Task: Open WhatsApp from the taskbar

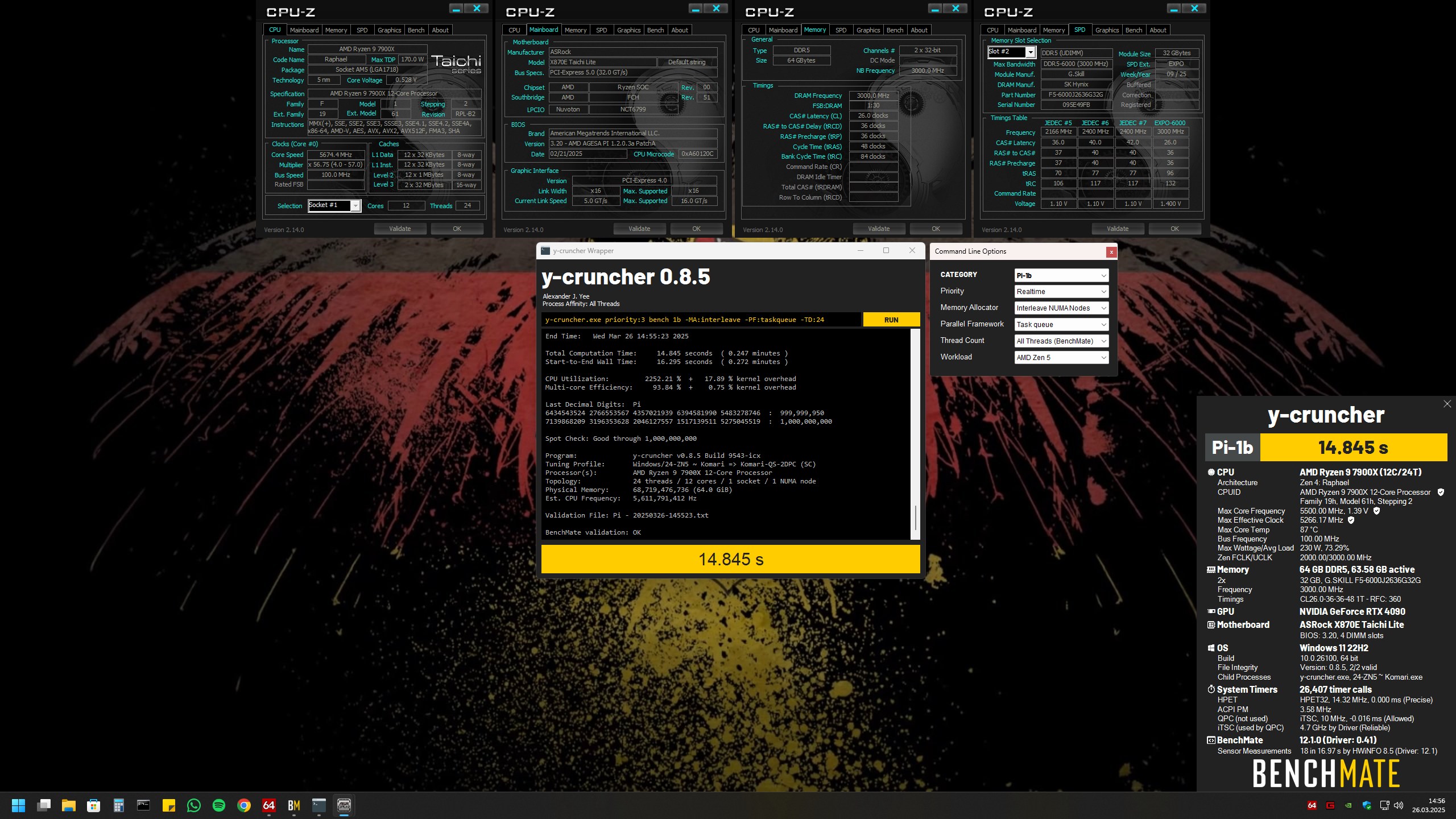Action: tap(193, 805)
